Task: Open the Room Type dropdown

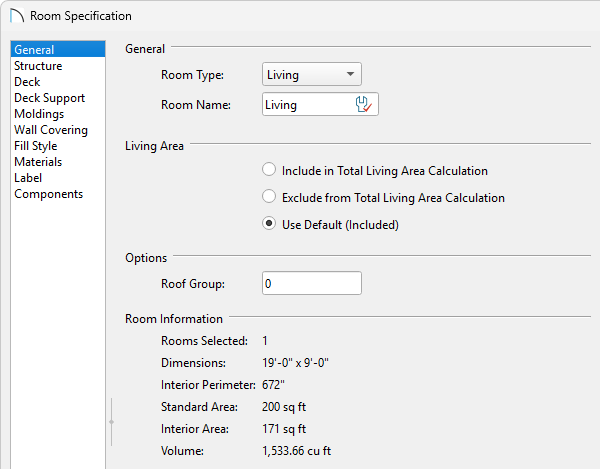Action: tap(311, 74)
